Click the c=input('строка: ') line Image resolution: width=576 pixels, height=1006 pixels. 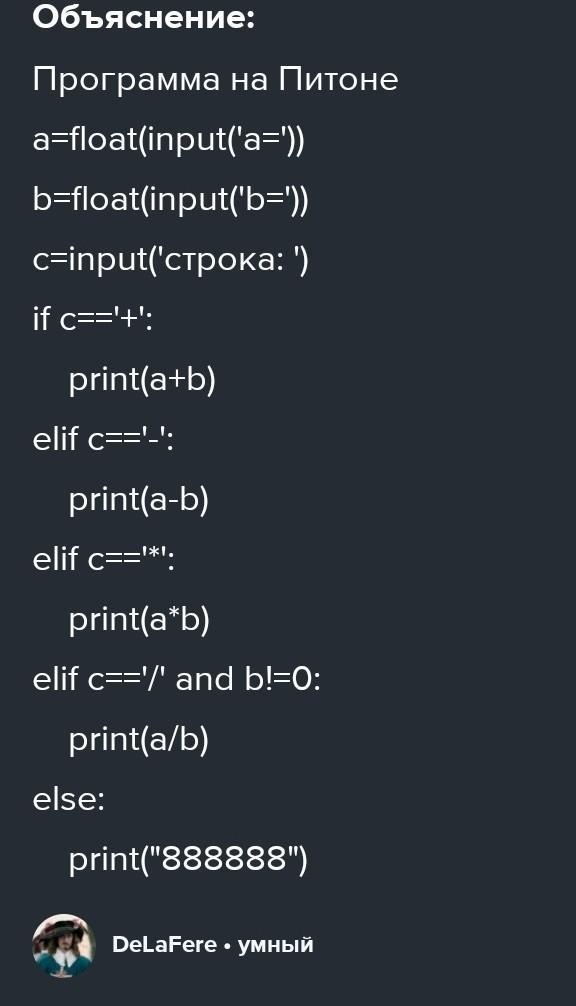point(171,260)
